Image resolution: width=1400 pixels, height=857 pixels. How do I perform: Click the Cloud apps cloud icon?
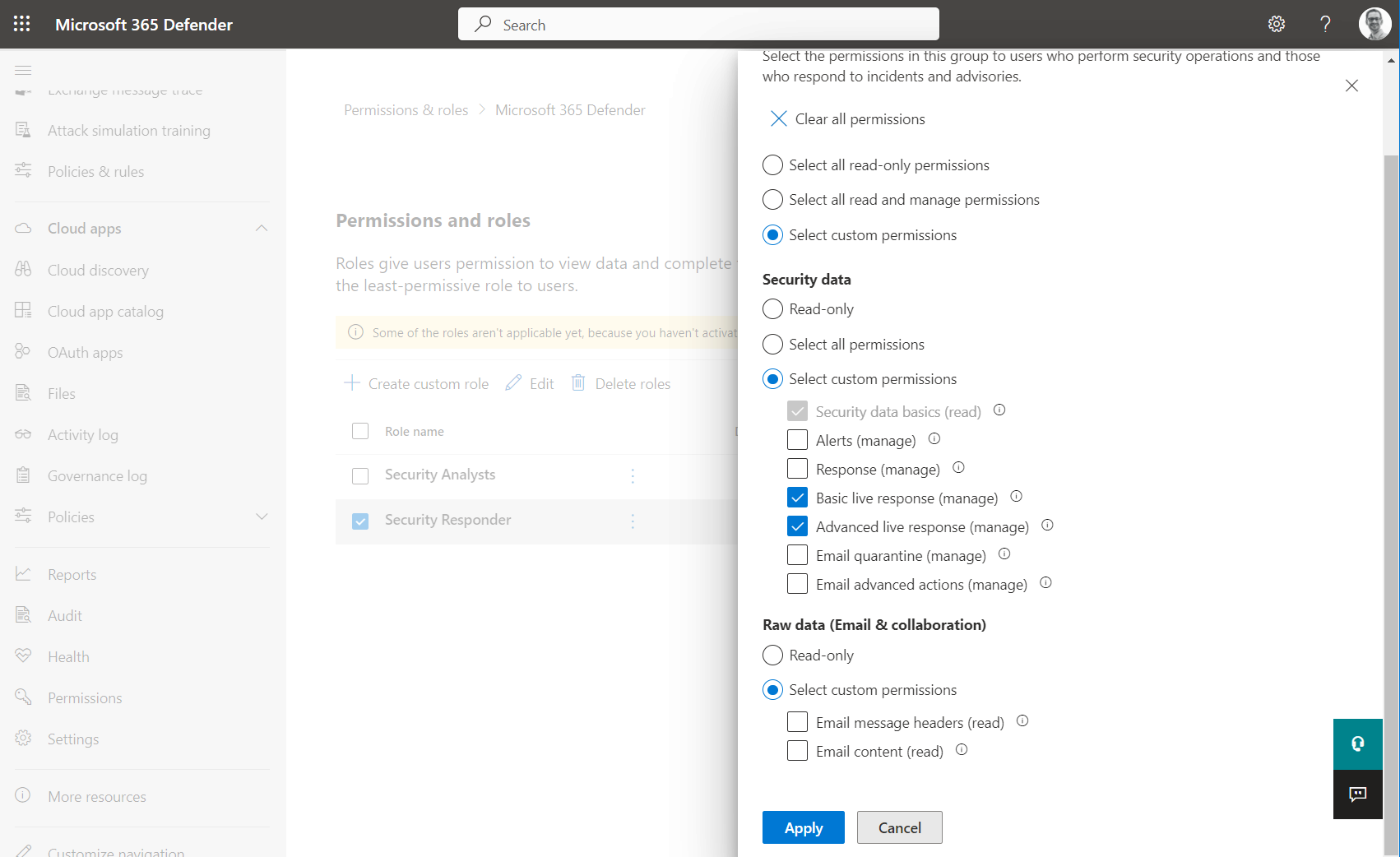(23, 228)
